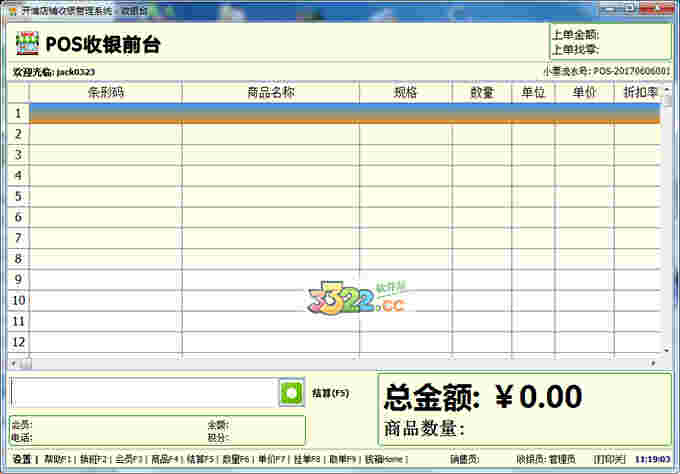Click 取单F9 in the bottom bar
This screenshot has height=474, width=680.
pos(343,459)
